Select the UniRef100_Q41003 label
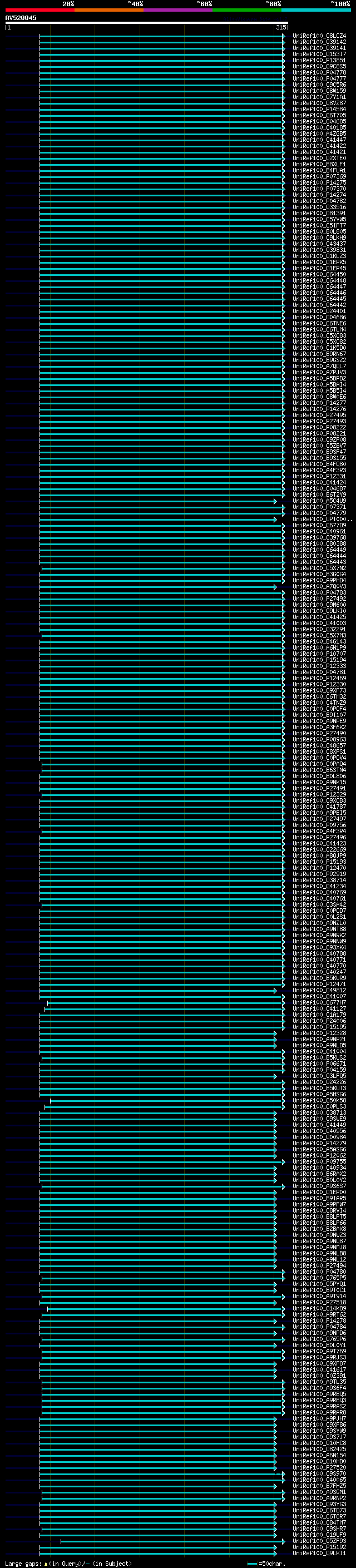The width and height of the screenshot is (356, 1568). (x=319, y=623)
